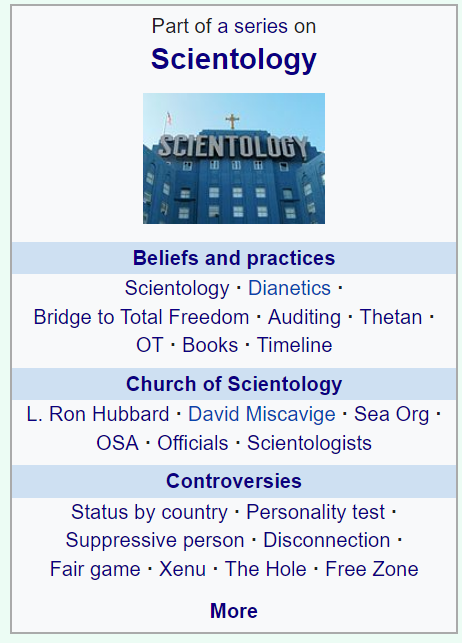Open the Scientologists list link

click(309, 443)
